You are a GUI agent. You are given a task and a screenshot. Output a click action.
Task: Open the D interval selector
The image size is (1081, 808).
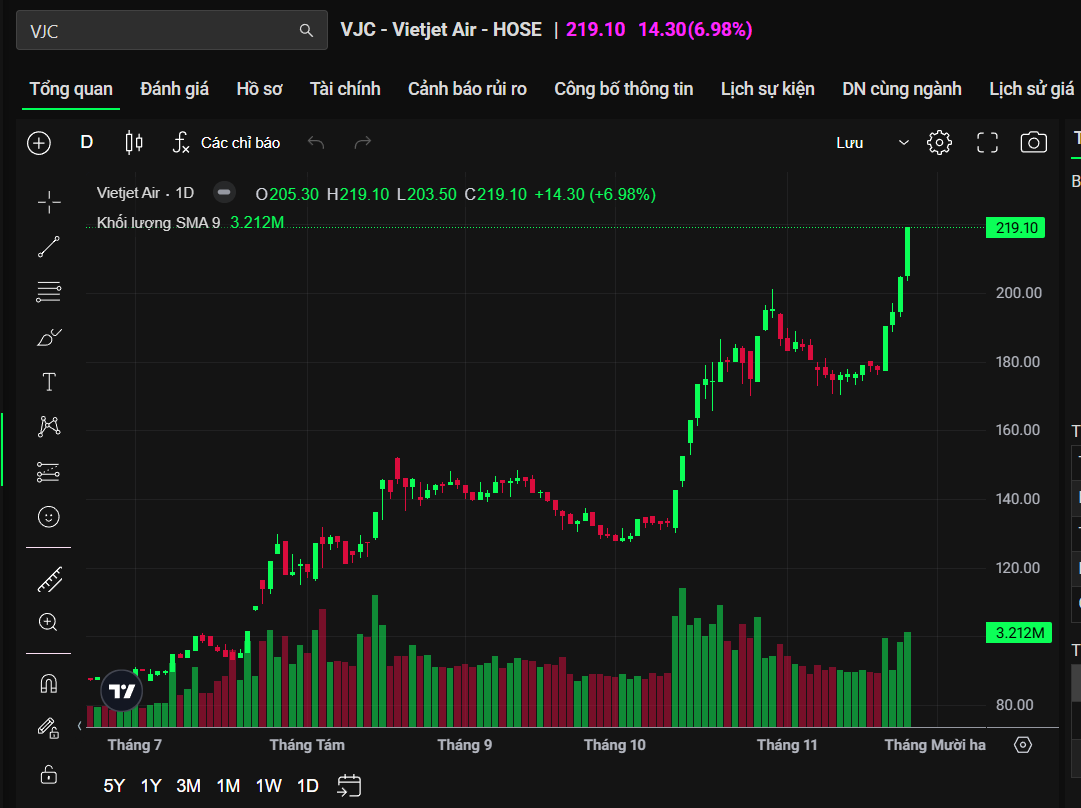[x=87, y=143]
